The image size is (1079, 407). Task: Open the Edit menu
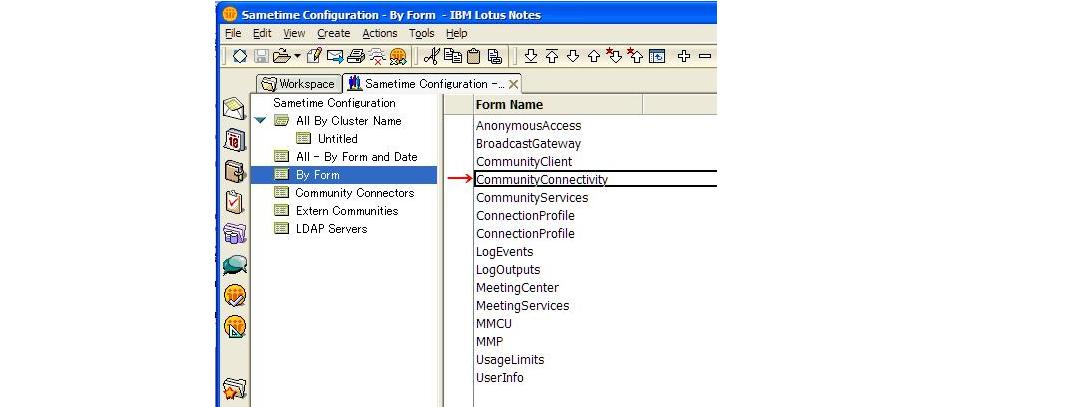pyautogui.click(x=262, y=33)
